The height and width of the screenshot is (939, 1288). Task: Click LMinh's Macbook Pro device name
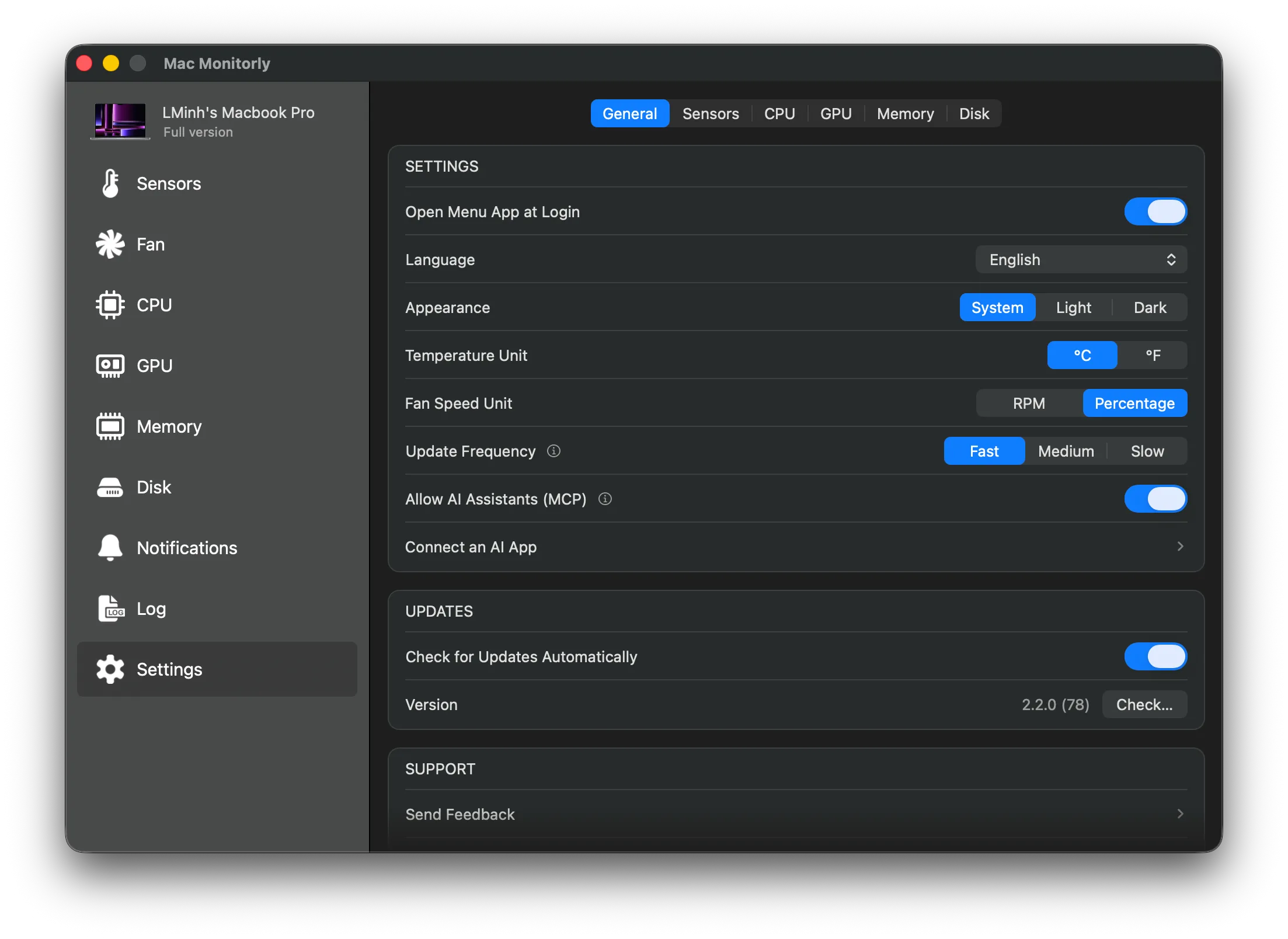coord(238,112)
